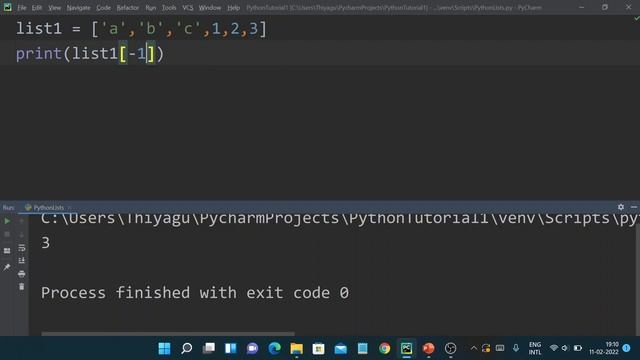
Task: Open Microsoft Store from taskbar
Action: click(319, 348)
